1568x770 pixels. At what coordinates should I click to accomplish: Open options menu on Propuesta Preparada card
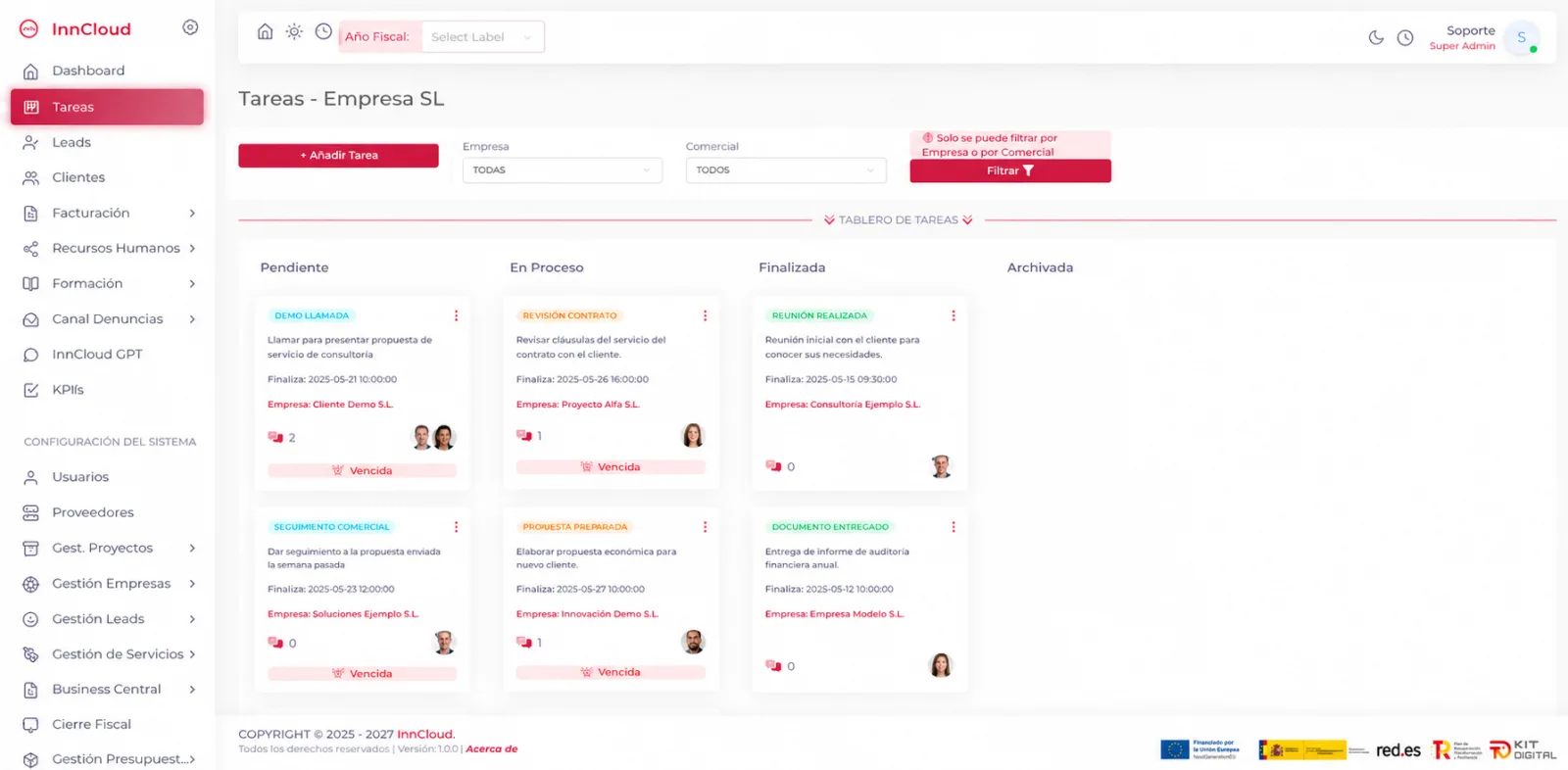tap(705, 527)
